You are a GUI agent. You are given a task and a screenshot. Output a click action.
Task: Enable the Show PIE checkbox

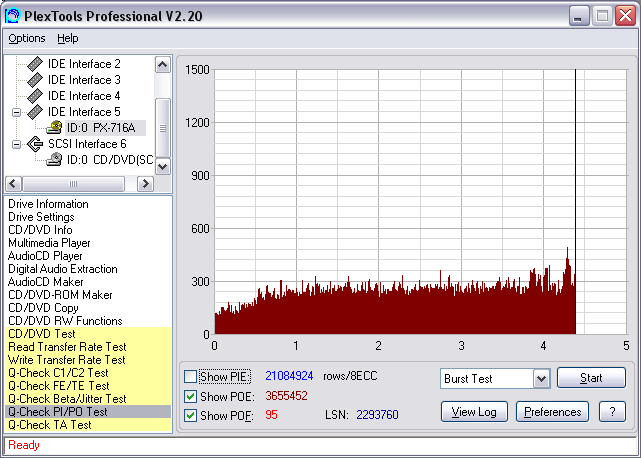coord(190,376)
